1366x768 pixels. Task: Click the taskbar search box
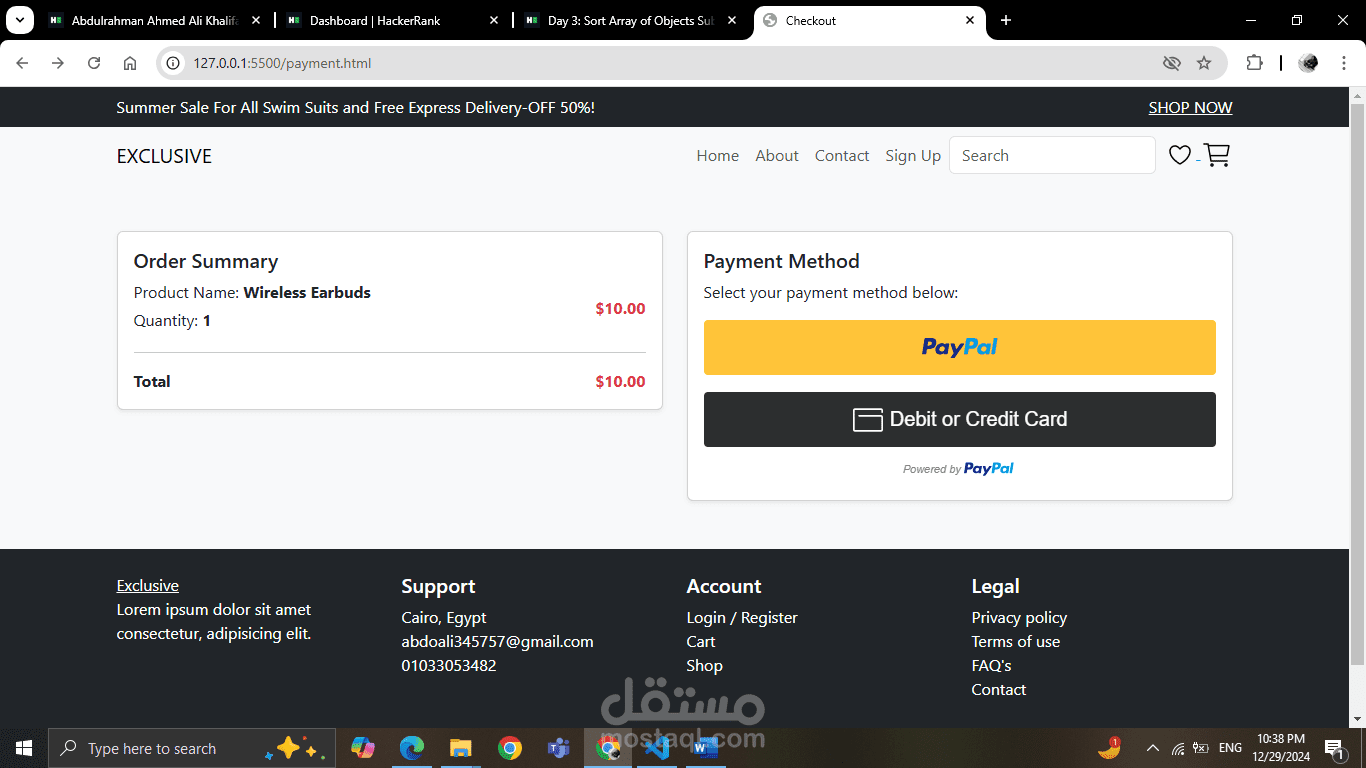point(192,748)
